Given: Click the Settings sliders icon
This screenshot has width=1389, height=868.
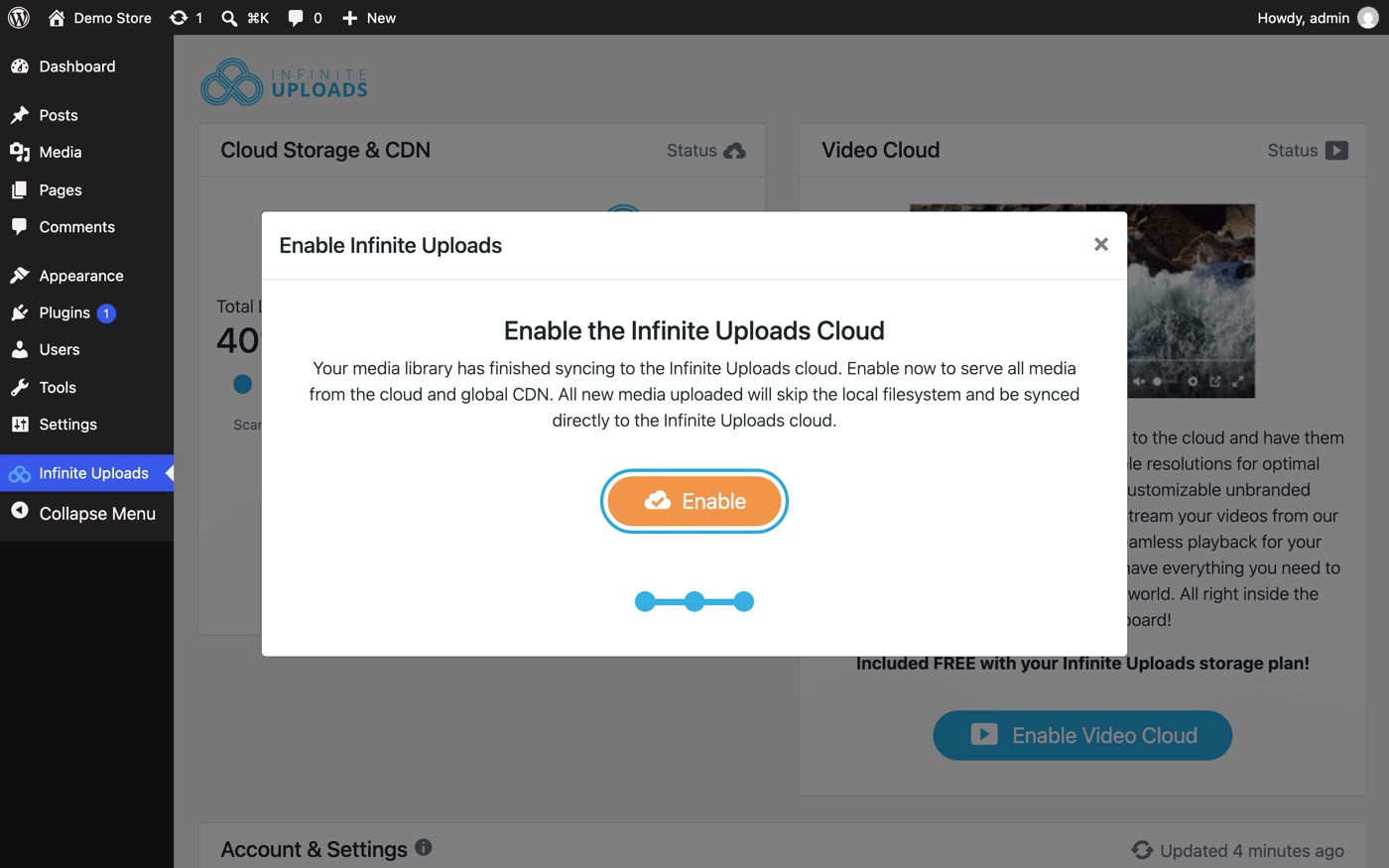Looking at the screenshot, I should pos(20,425).
